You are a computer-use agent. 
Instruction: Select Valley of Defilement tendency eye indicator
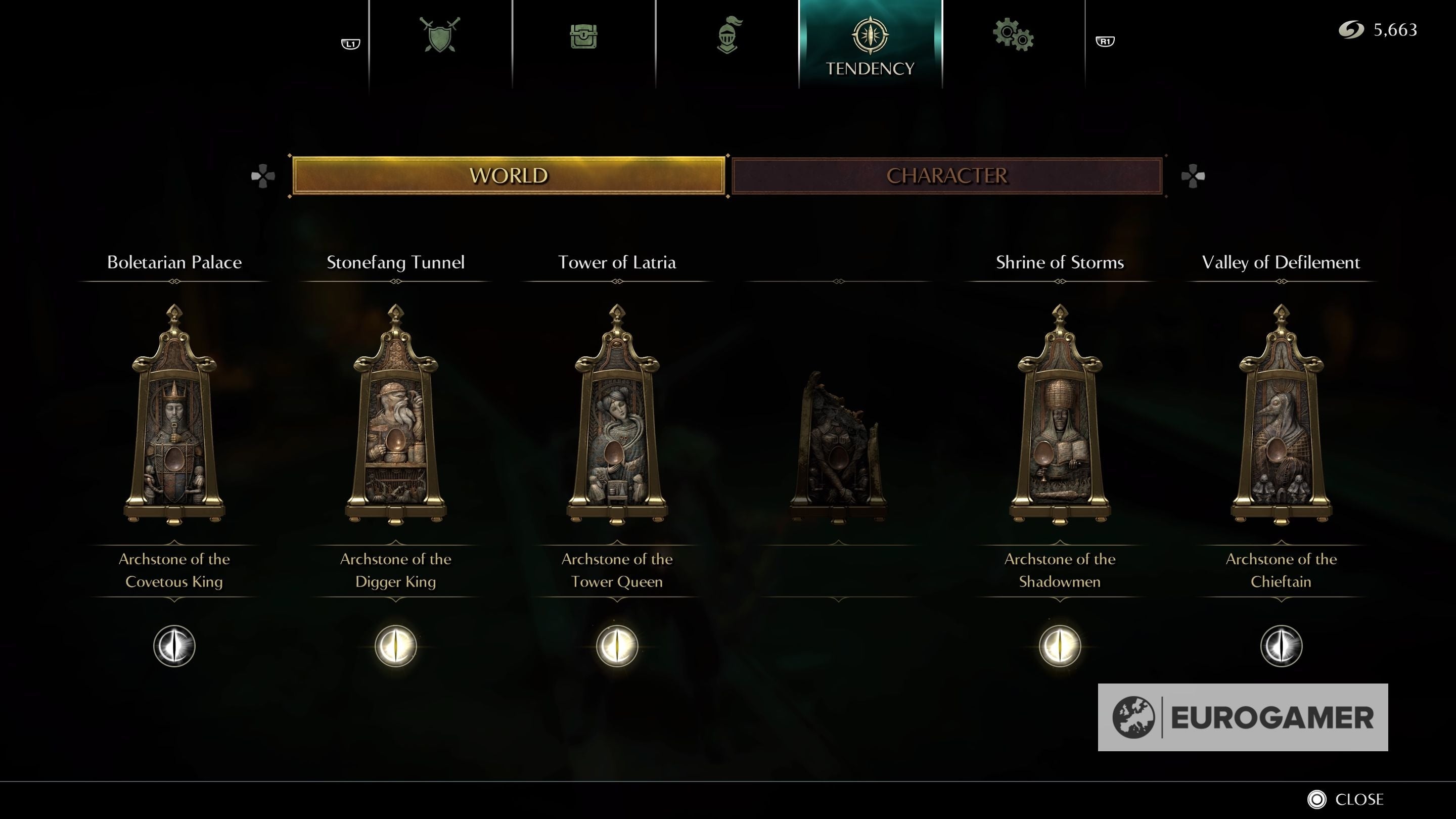pyautogui.click(x=1282, y=646)
